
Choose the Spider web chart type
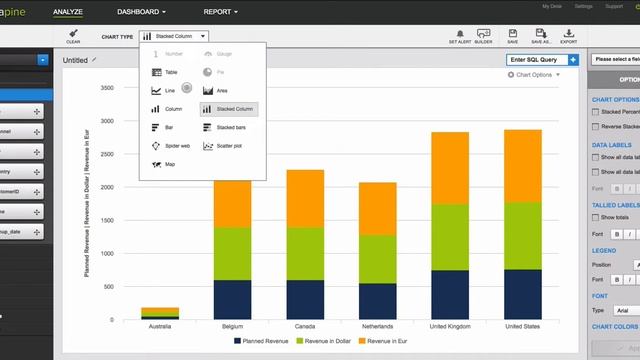(171, 146)
